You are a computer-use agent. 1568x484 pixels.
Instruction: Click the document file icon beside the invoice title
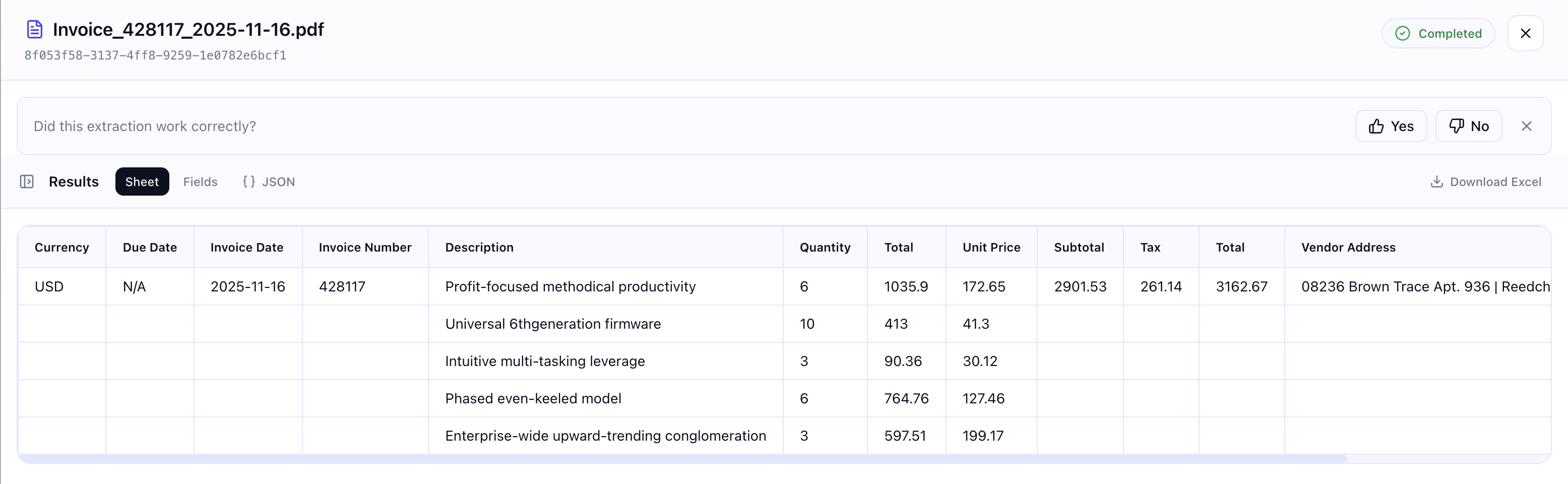click(35, 29)
